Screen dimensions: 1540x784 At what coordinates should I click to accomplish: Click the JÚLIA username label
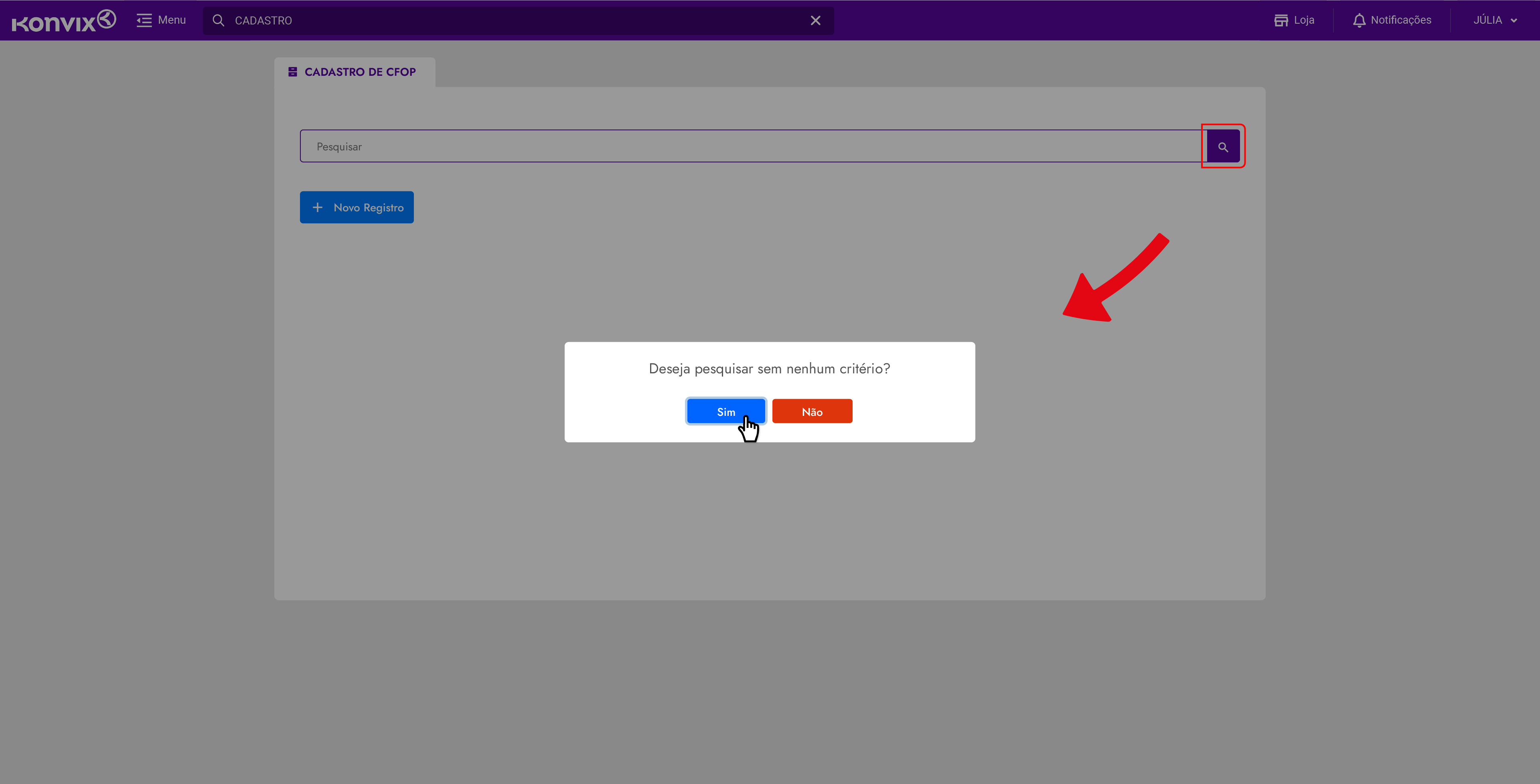pos(1487,20)
